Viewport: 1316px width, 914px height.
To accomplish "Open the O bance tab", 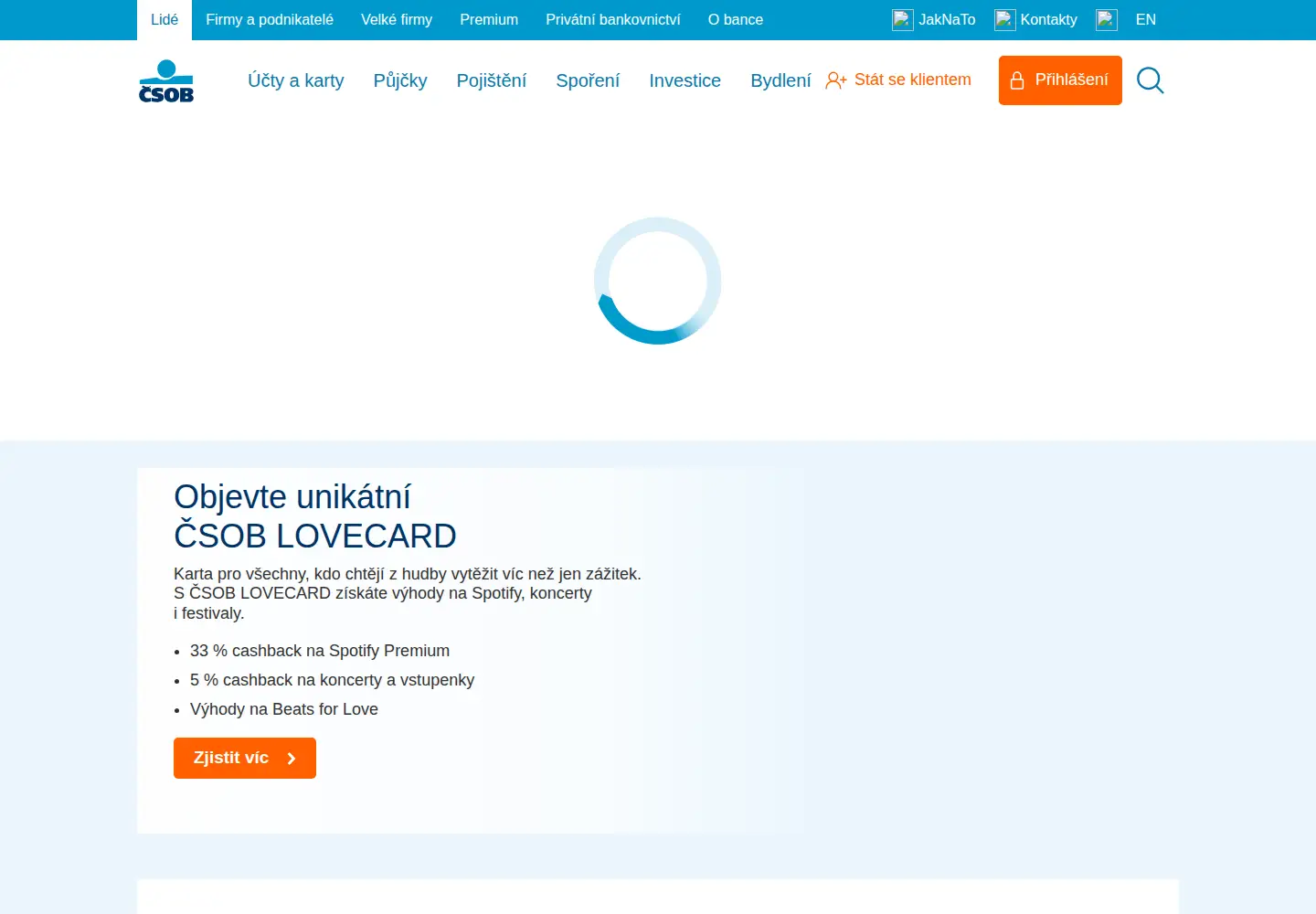I will coord(736,20).
